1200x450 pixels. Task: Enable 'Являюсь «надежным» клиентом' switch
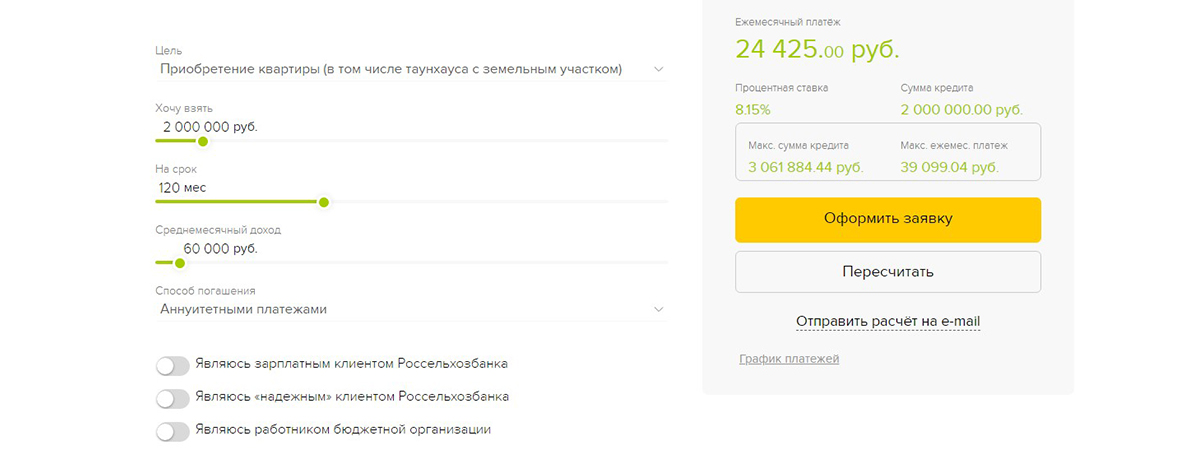(x=172, y=398)
